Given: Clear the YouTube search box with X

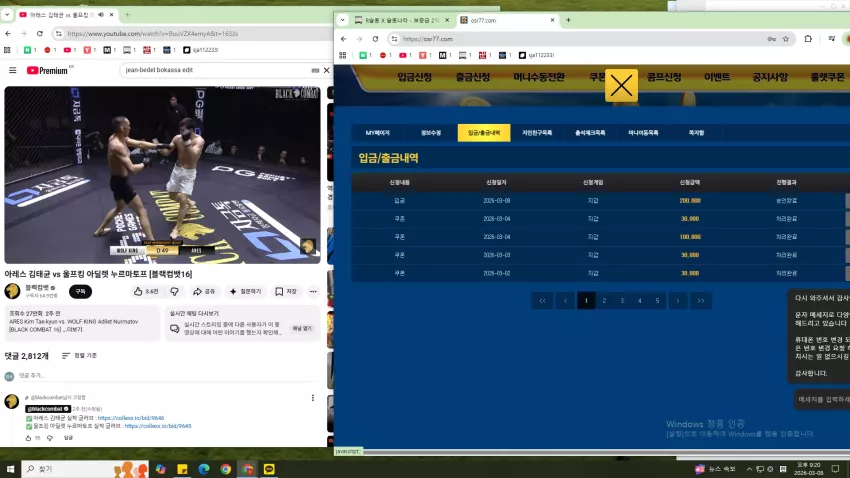Looking at the screenshot, I should (x=326, y=70).
